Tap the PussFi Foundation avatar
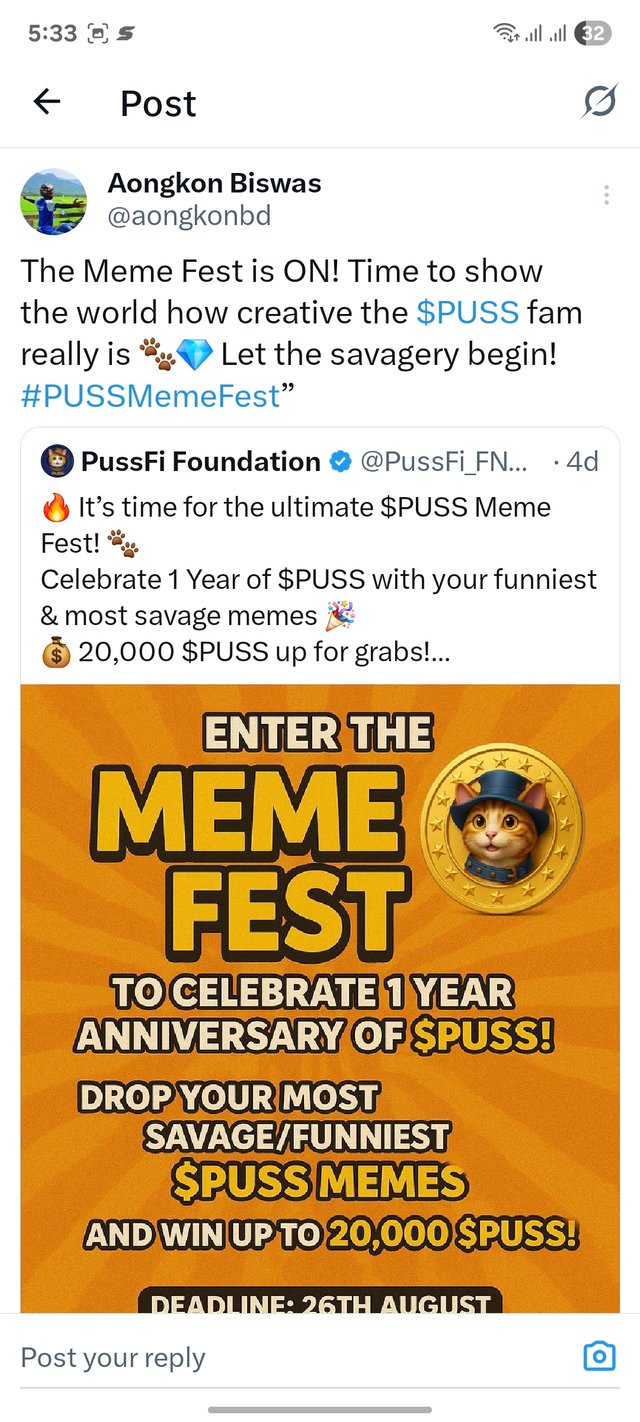Image resolution: width=640 pixels, height=1422 pixels. pos(56,461)
